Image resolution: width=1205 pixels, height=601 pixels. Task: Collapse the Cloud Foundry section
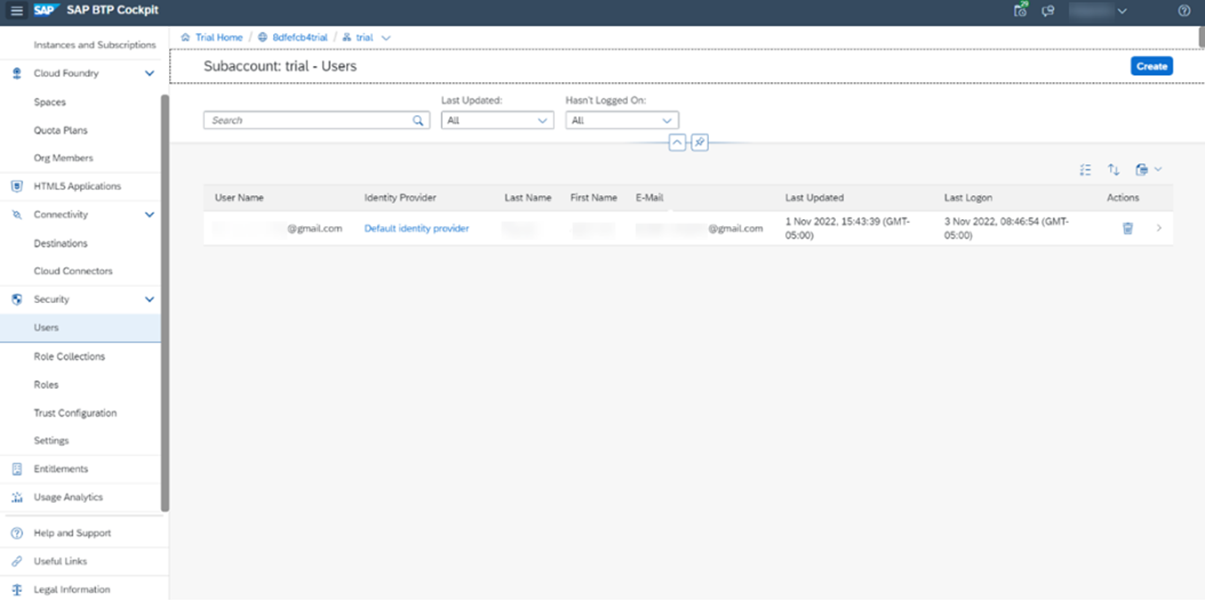tap(149, 73)
